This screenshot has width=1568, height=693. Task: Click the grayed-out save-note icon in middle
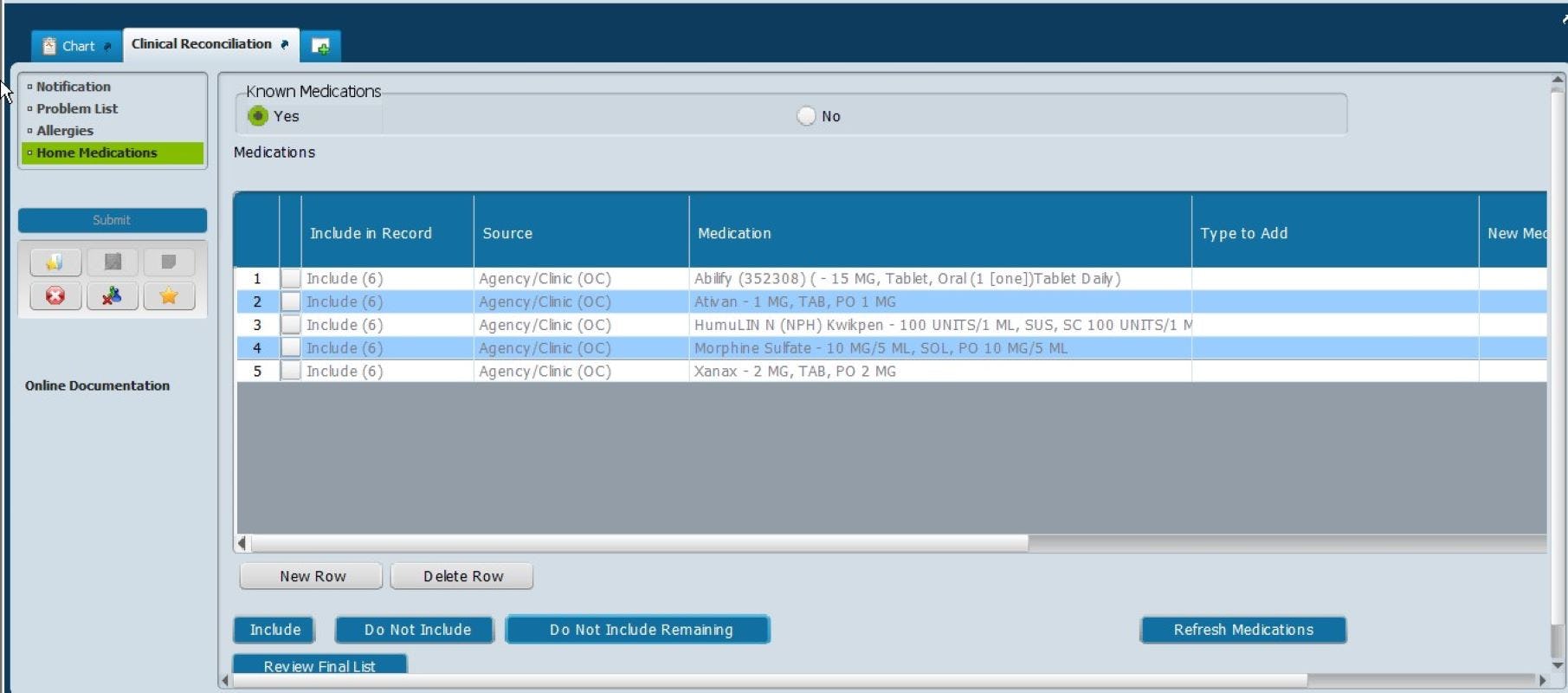click(x=113, y=262)
